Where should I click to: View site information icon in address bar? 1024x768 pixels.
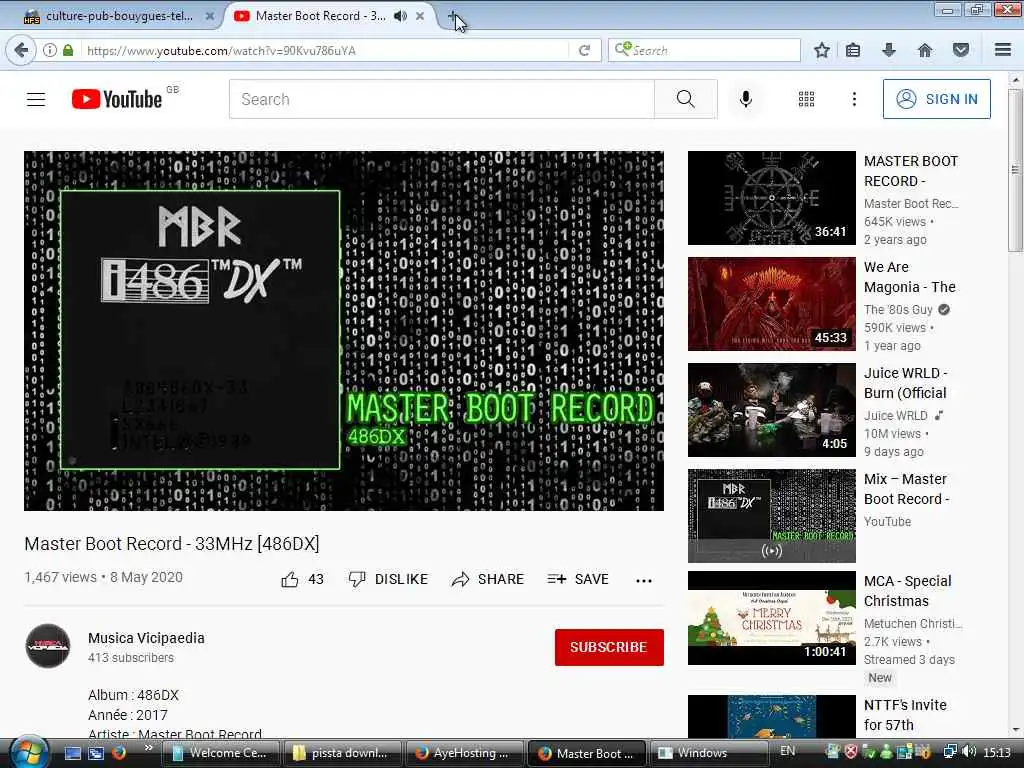tap(50, 50)
